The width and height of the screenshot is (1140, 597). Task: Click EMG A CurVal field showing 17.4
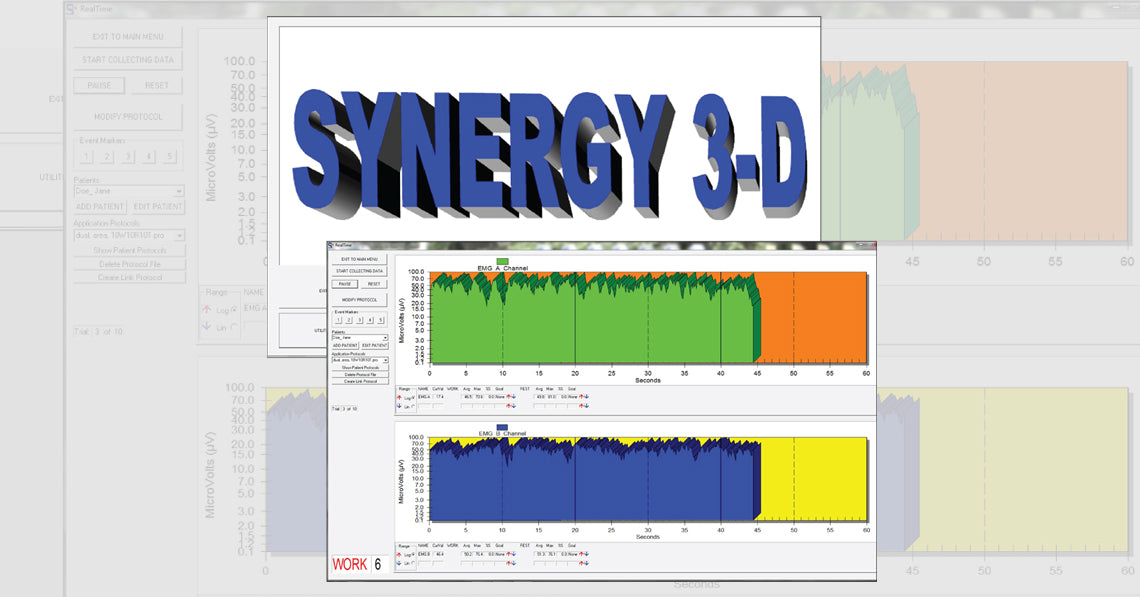[439, 397]
